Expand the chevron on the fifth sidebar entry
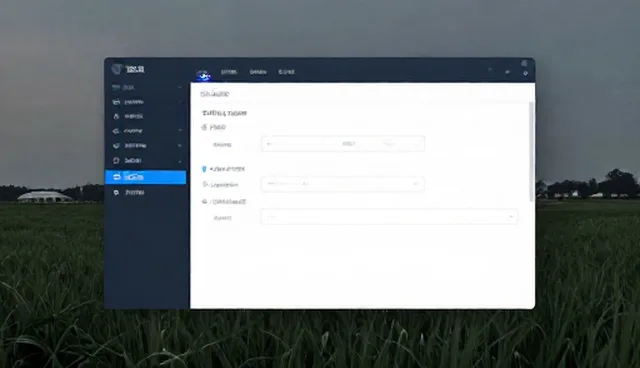This screenshot has height=368, width=640. 180,146
